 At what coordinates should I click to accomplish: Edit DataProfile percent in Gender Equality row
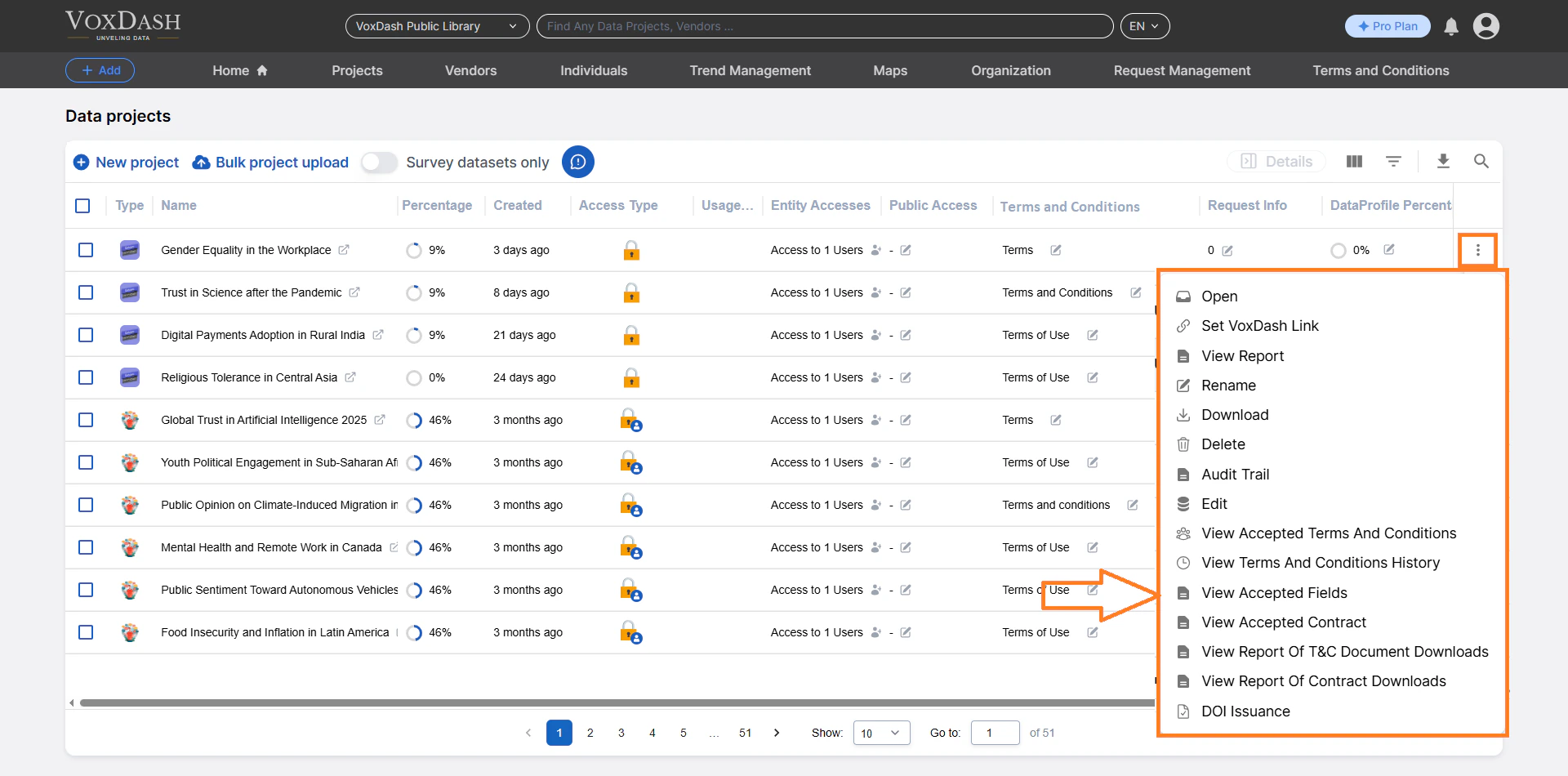1389,249
